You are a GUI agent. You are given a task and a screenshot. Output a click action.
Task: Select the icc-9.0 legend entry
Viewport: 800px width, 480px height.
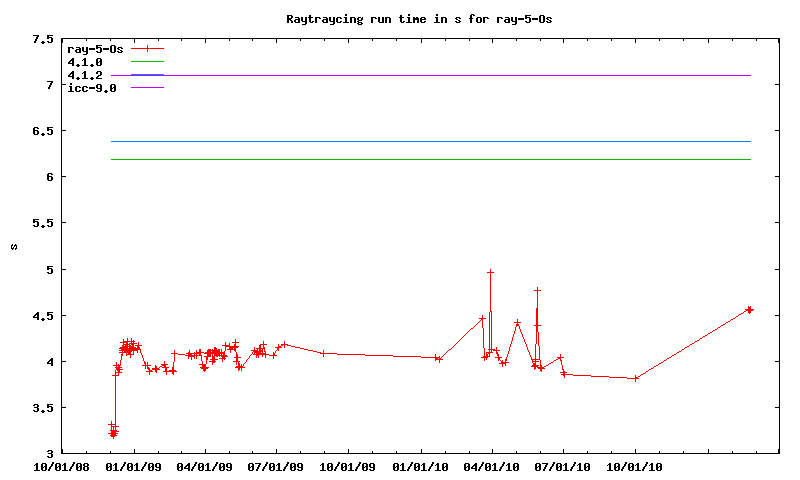91,88
